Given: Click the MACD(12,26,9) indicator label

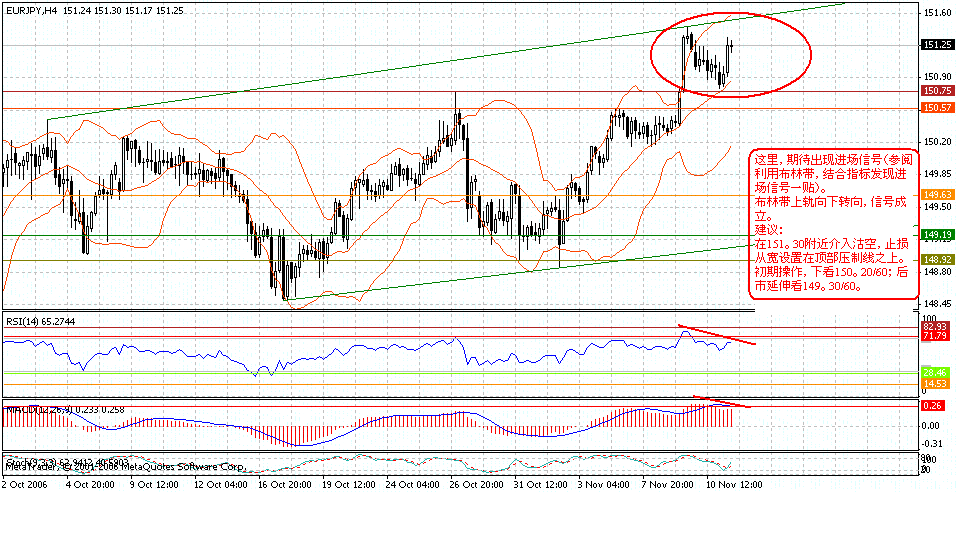Looking at the screenshot, I should pos(65,410).
